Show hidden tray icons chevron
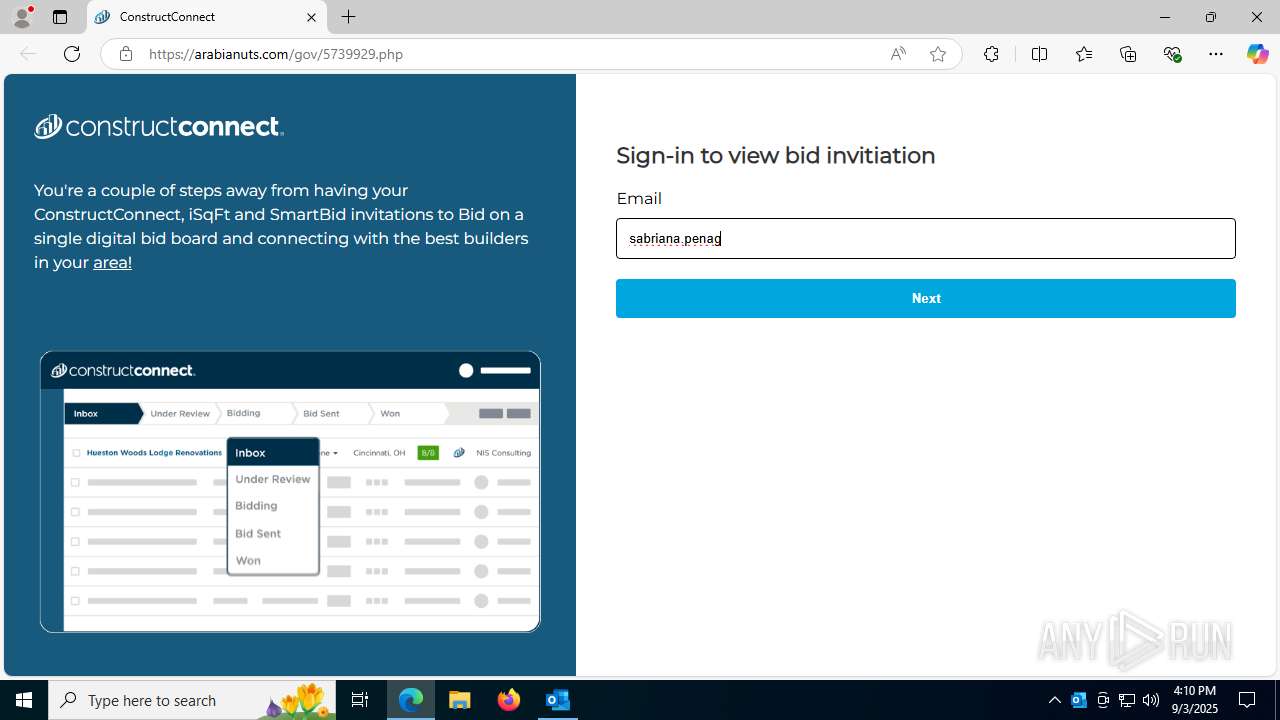This screenshot has width=1280, height=720. tap(1054, 700)
